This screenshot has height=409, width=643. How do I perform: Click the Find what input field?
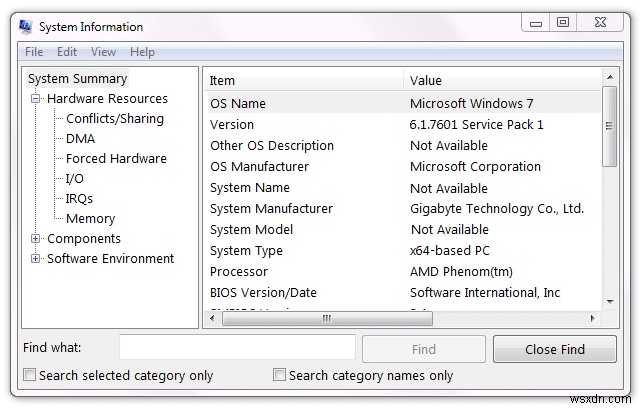pyautogui.click(x=237, y=347)
